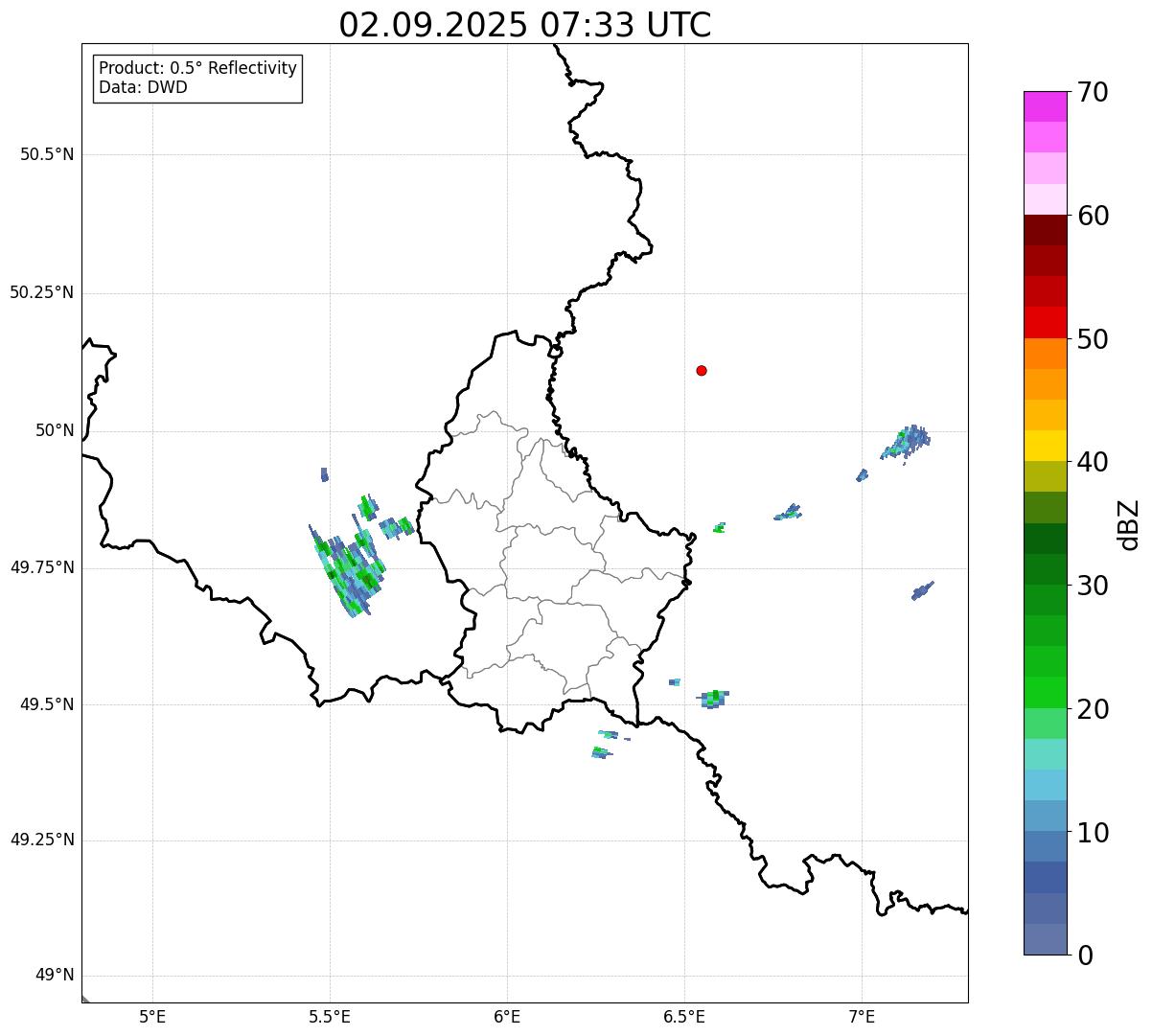Click the turquoise colorbar band below 20
Screen dimensions: 1152x1036
1045,754
